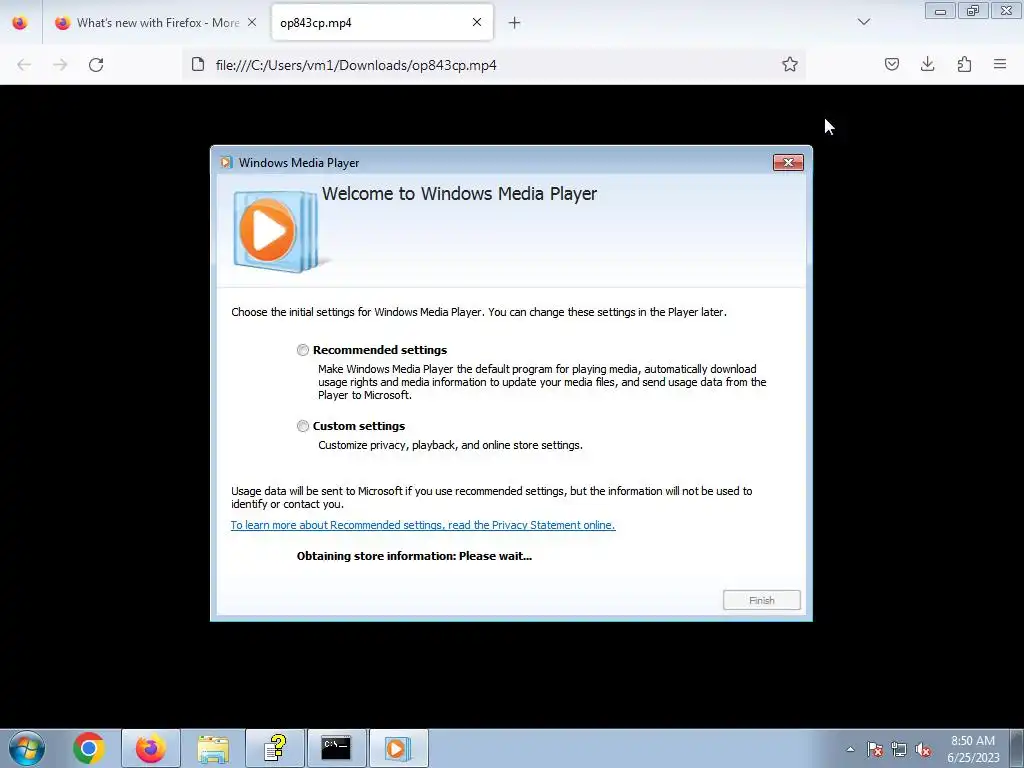The height and width of the screenshot is (768, 1024).
Task: Select the Recommended settings radio button
Action: pos(302,350)
